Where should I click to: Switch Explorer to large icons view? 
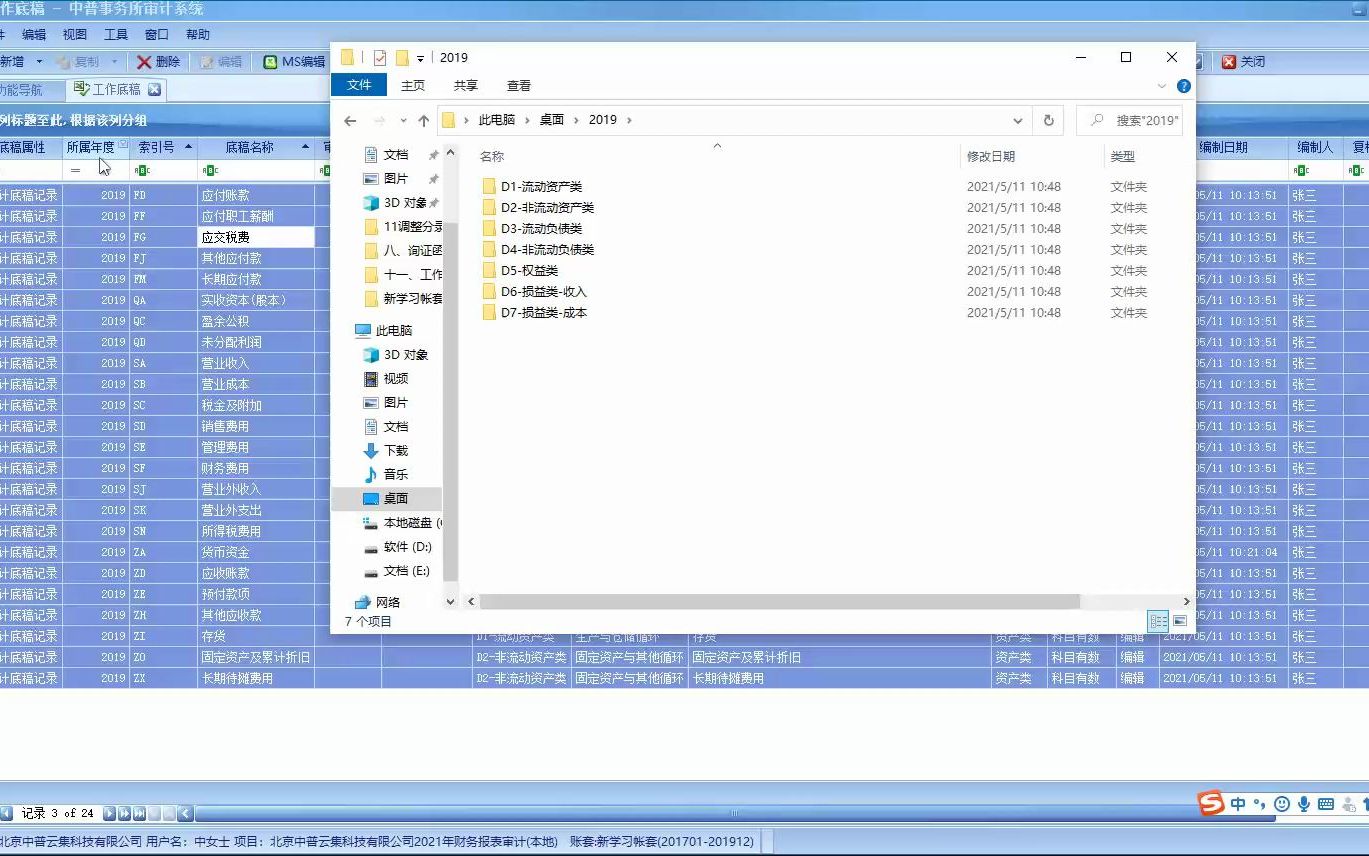(1180, 622)
